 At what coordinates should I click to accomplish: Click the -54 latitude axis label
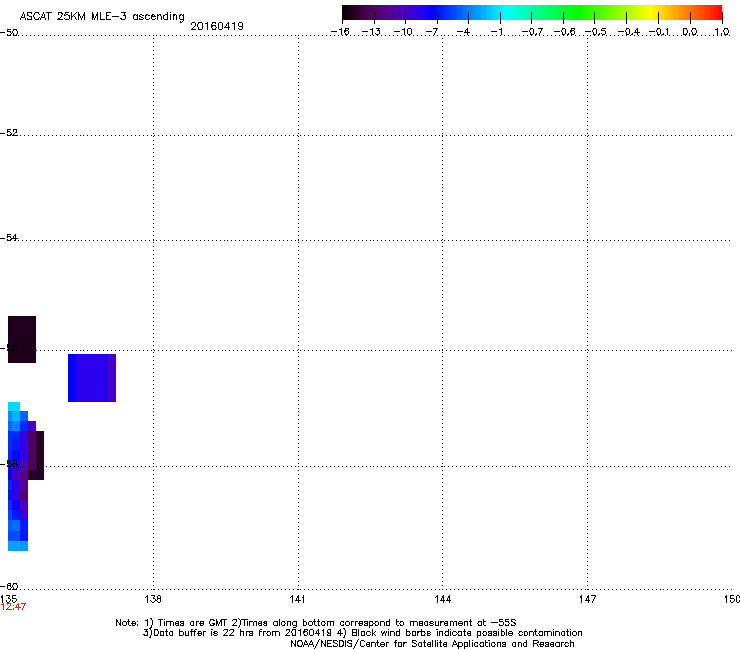point(9,237)
